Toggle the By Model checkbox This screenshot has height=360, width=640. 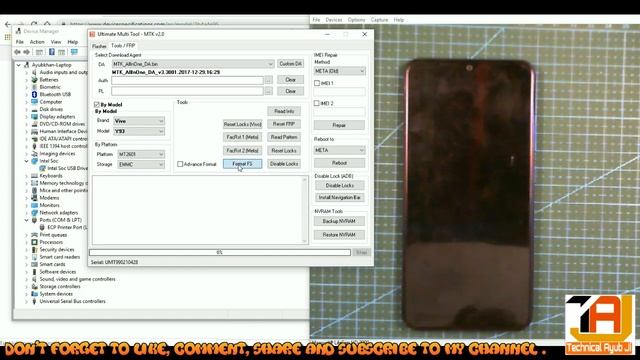[x=97, y=104]
